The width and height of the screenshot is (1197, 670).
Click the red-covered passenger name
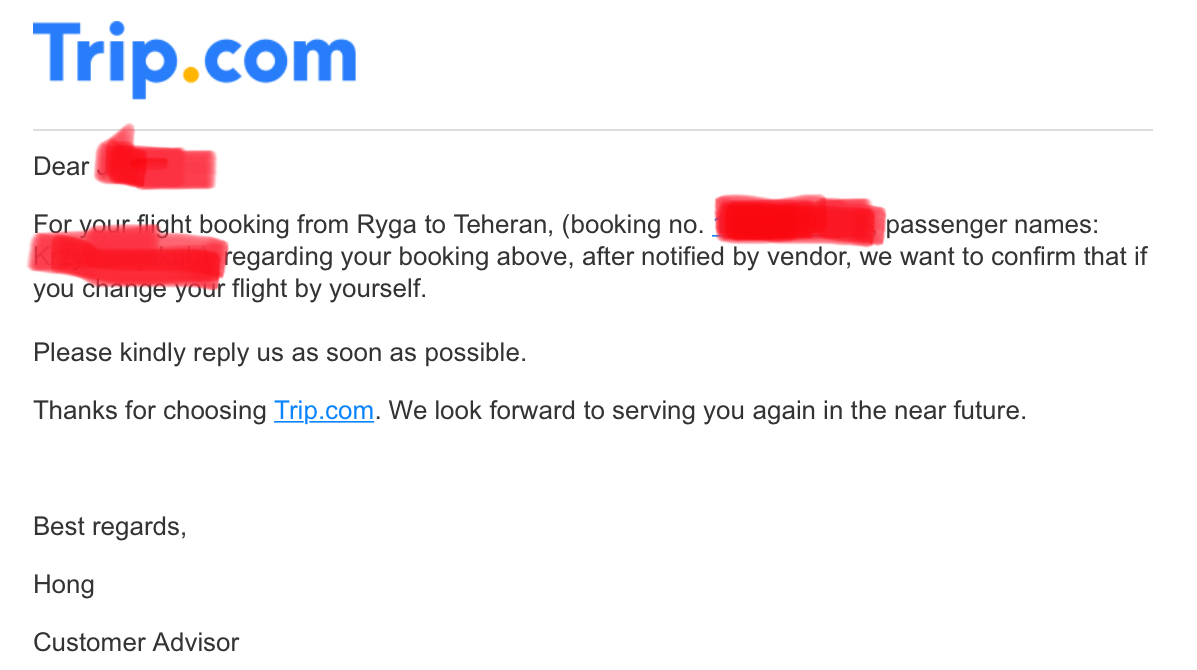[128, 256]
